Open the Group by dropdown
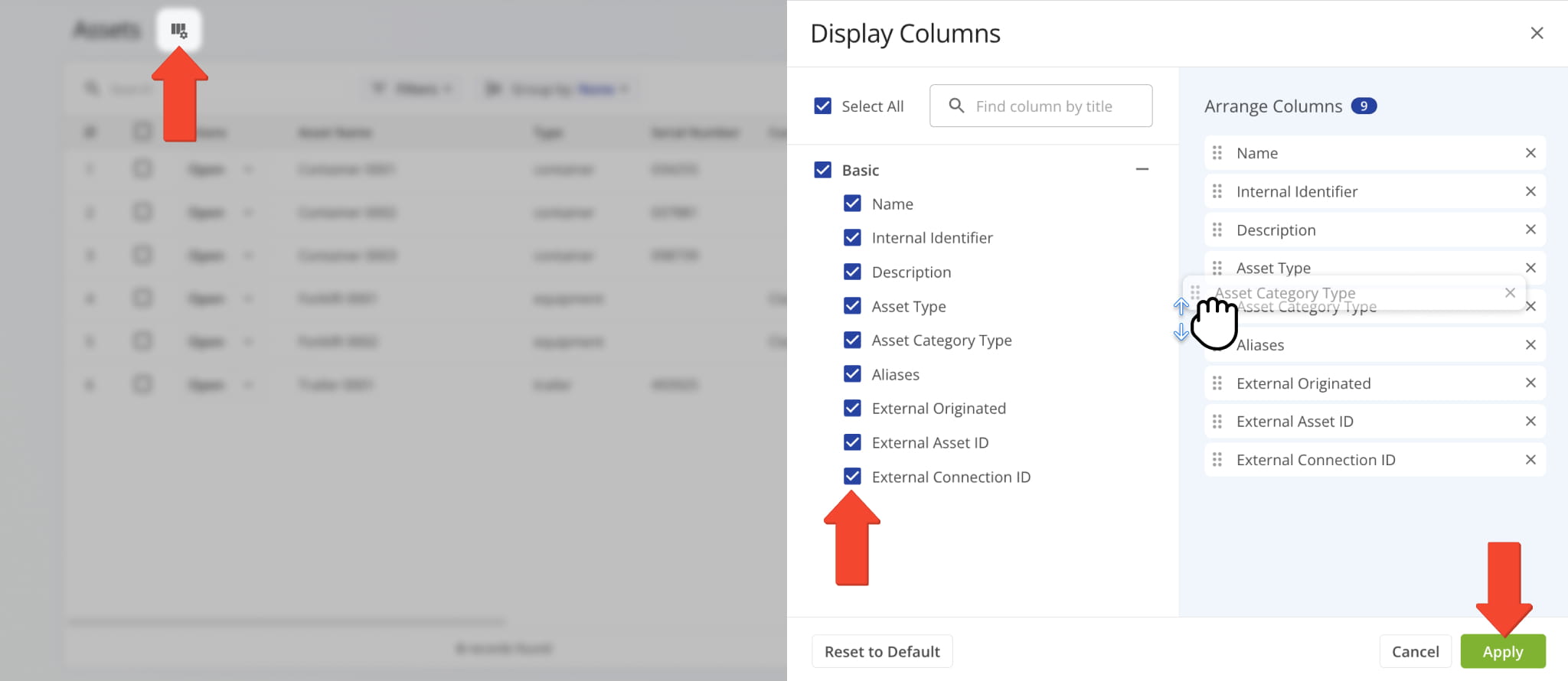 coord(557,90)
